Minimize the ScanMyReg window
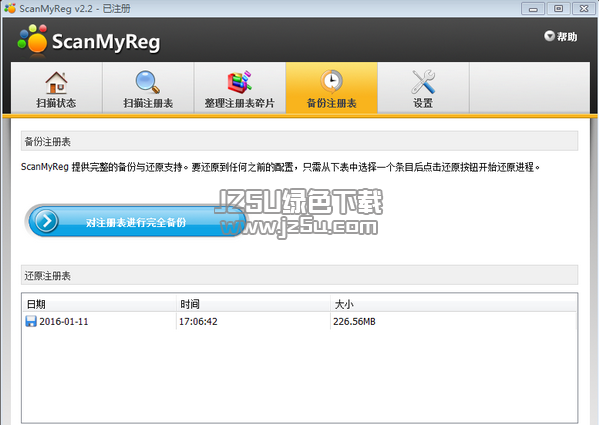Viewport: 599px width, 425px height. [533, 8]
